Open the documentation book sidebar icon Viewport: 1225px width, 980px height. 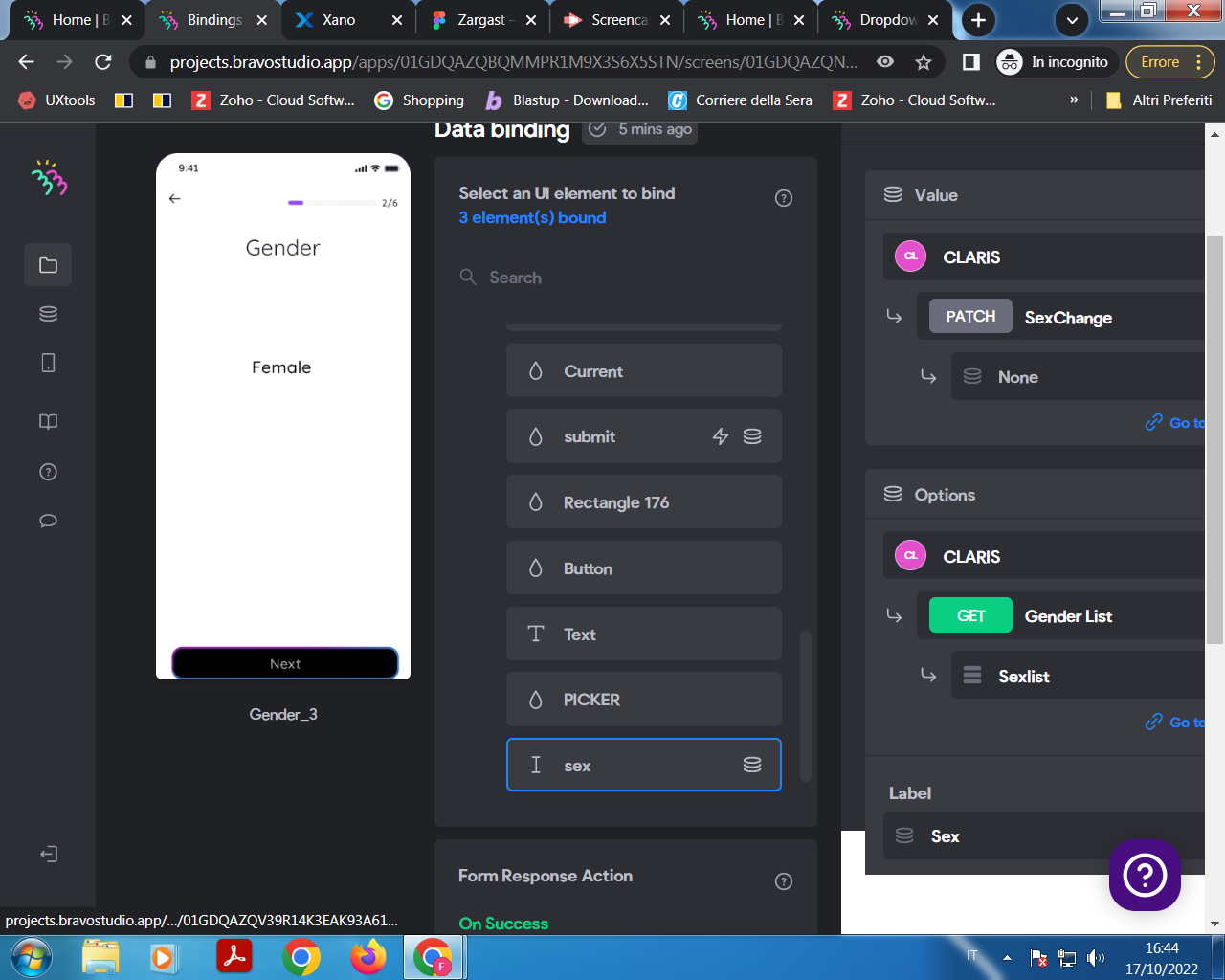(48, 422)
